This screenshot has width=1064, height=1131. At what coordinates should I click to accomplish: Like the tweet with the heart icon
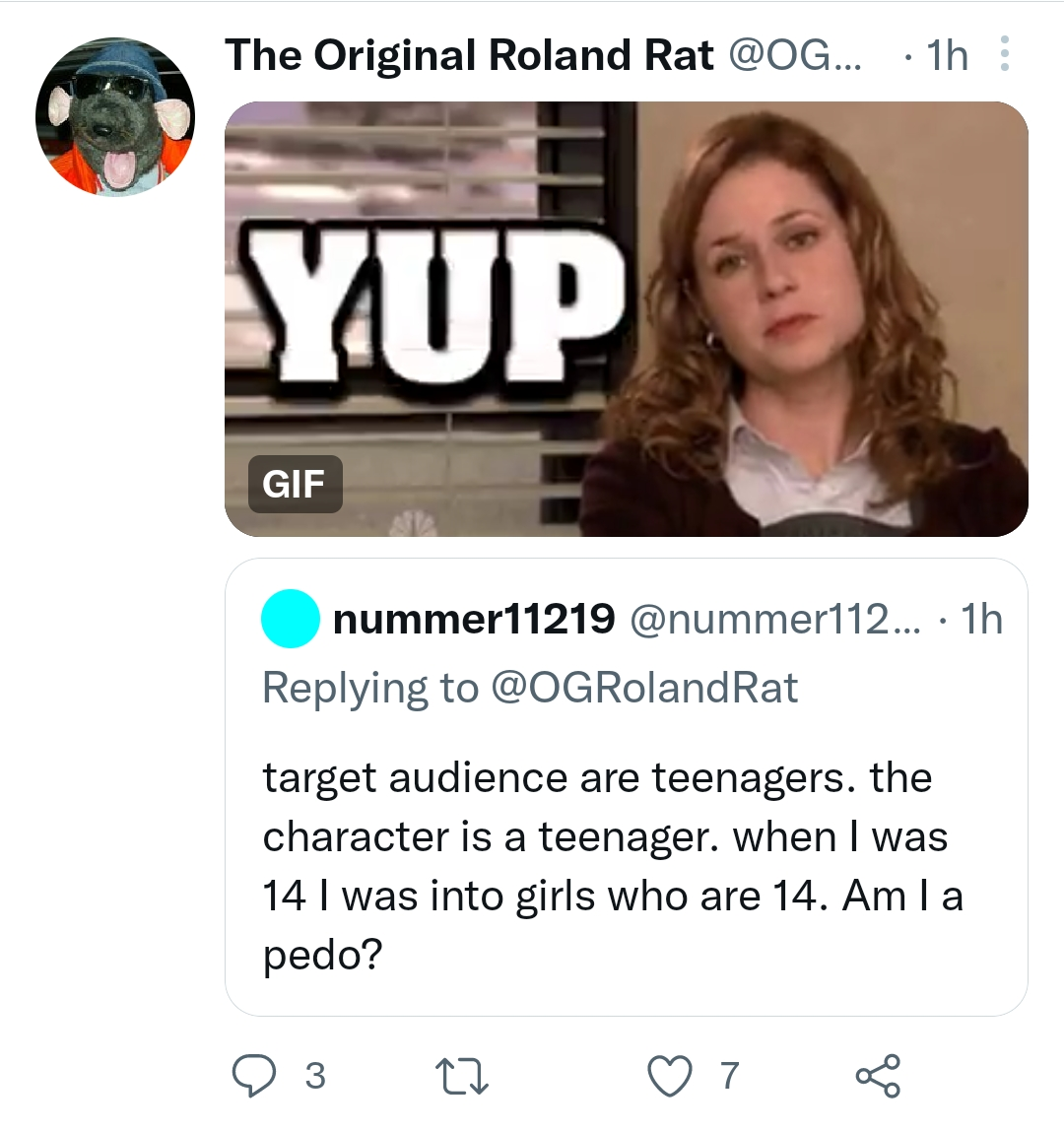[670, 1076]
